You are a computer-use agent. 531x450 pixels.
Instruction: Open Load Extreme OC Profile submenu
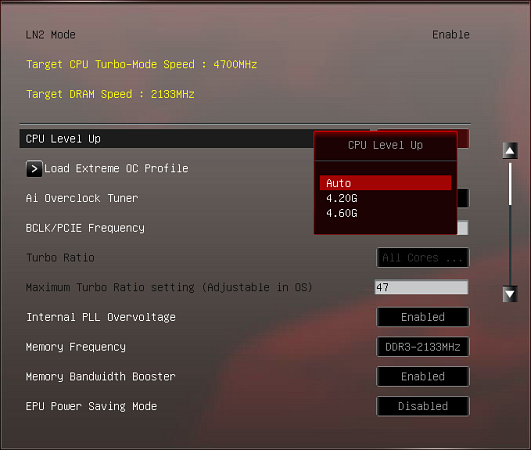click(107, 169)
